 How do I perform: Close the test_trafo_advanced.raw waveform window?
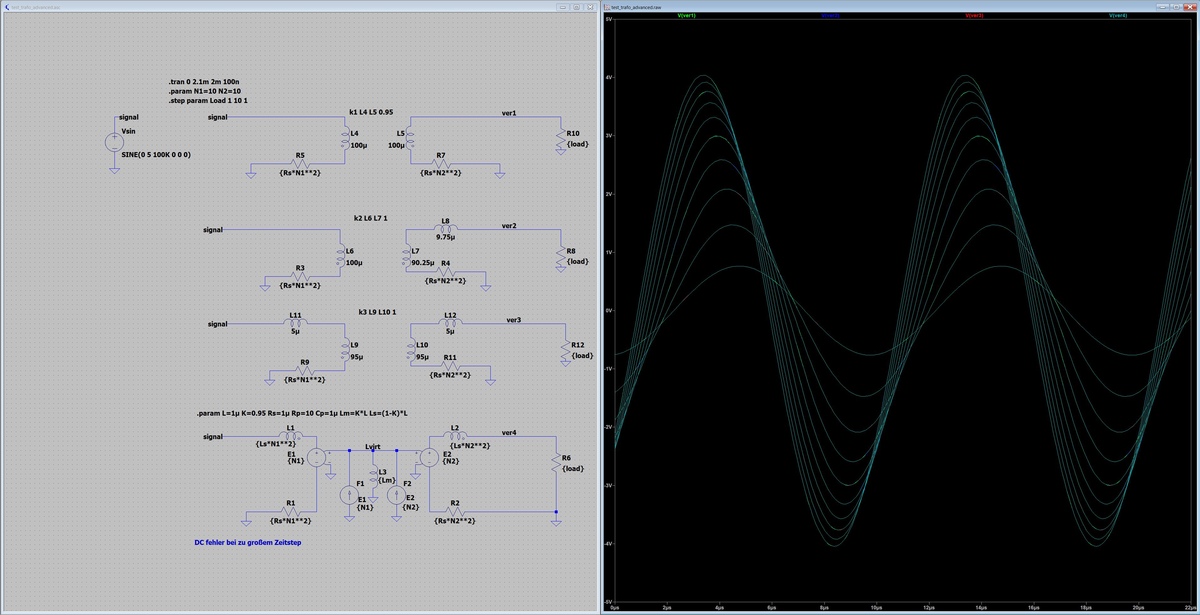tap(1190, 6)
